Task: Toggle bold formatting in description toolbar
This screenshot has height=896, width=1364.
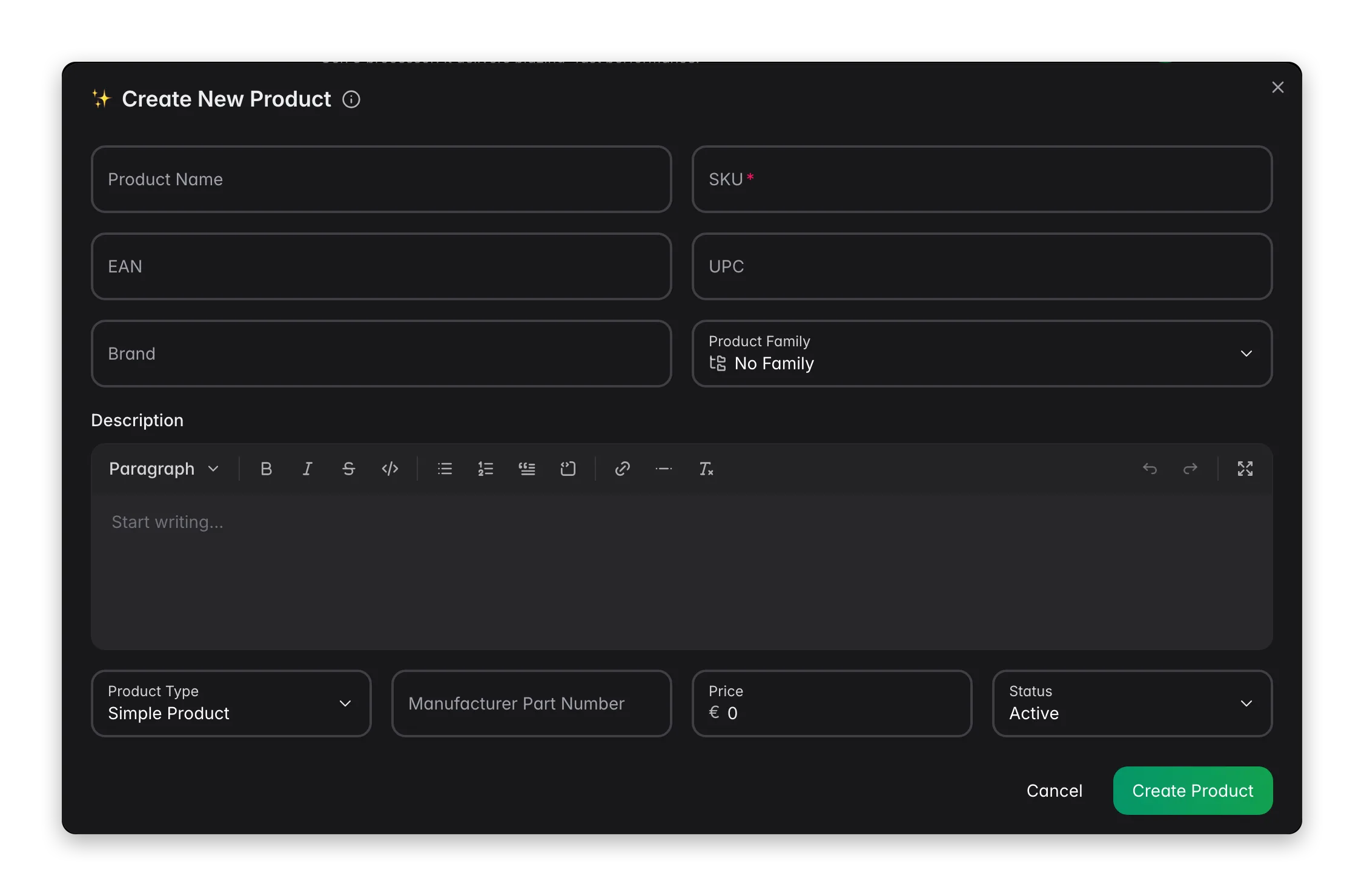Action: (x=267, y=469)
